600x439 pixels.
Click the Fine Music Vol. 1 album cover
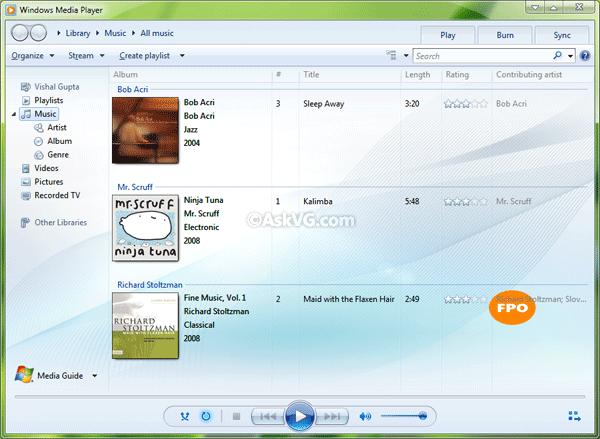point(145,326)
